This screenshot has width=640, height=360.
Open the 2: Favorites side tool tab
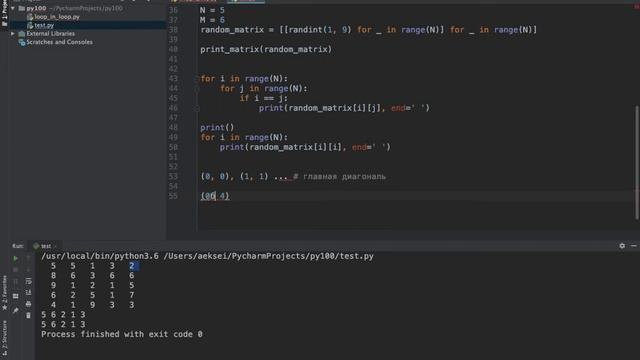click(4, 293)
